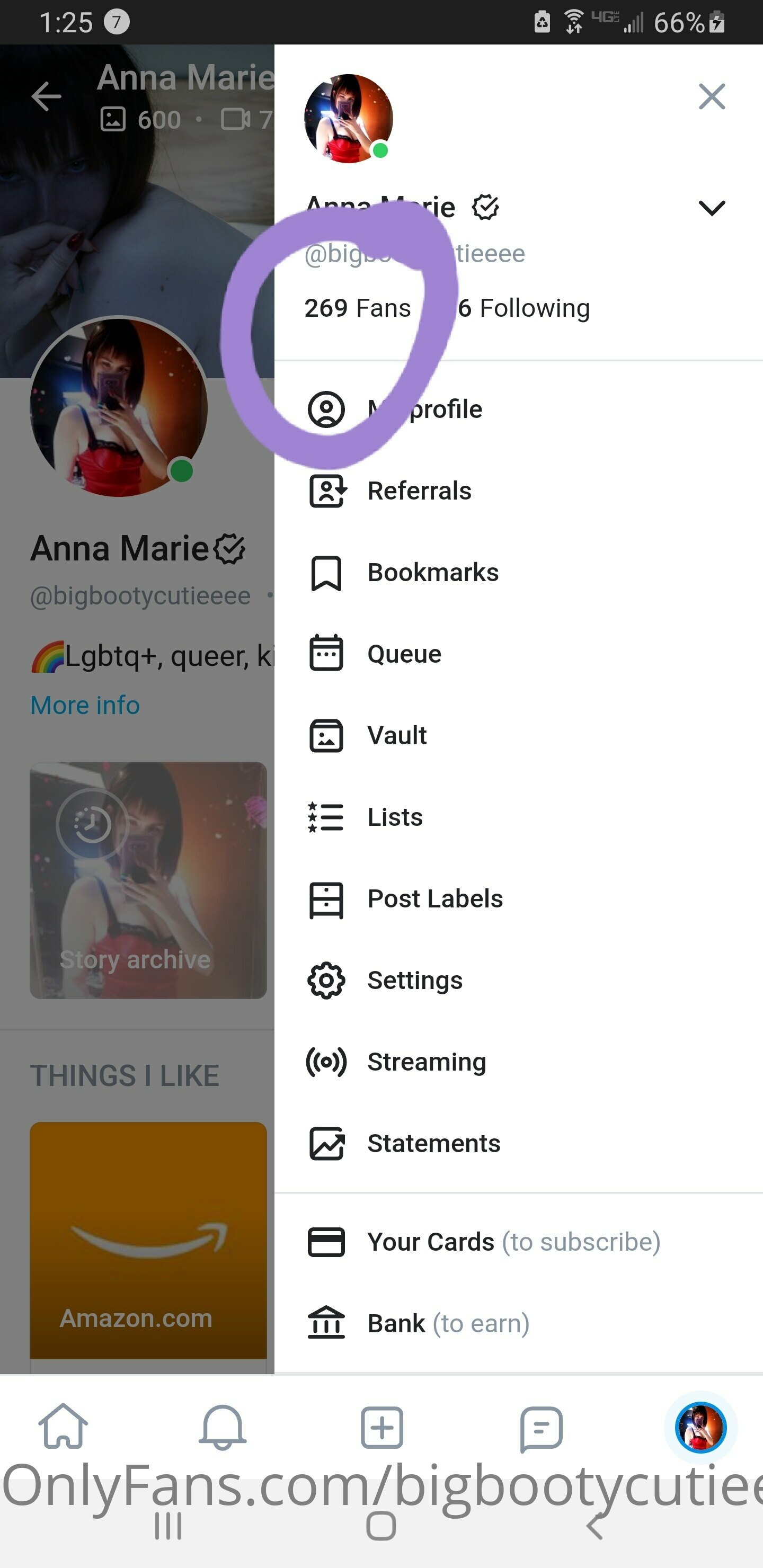Close the side menu with X
Viewport: 763px width, 1568px height.
coord(711,96)
